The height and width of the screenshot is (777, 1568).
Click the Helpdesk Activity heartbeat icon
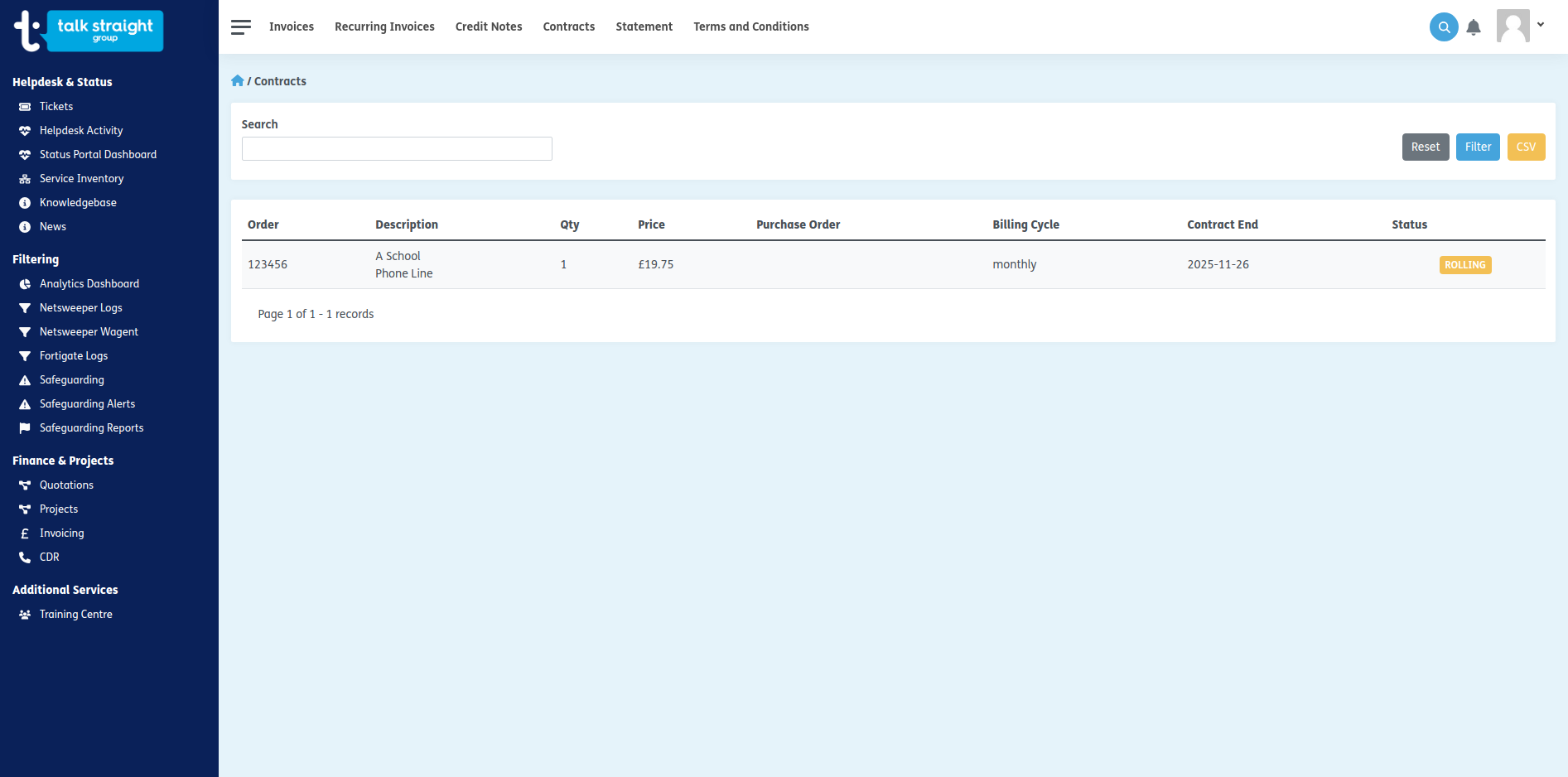tap(25, 131)
